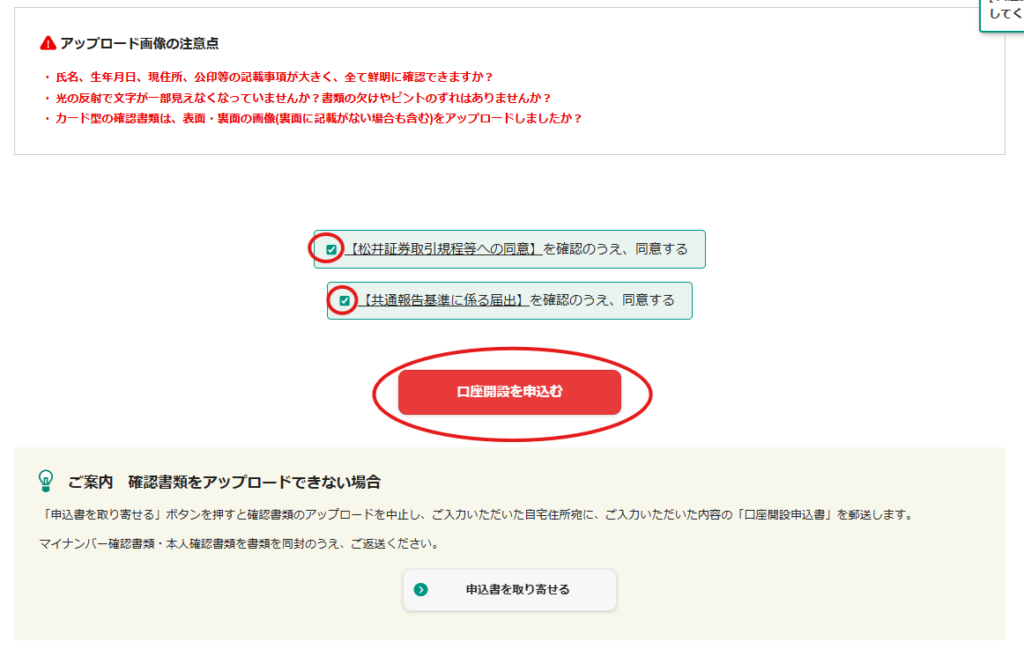Click the green arrow icon in 申込書を取り寄せる
This screenshot has height=649, width=1024.
pos(421,590)
